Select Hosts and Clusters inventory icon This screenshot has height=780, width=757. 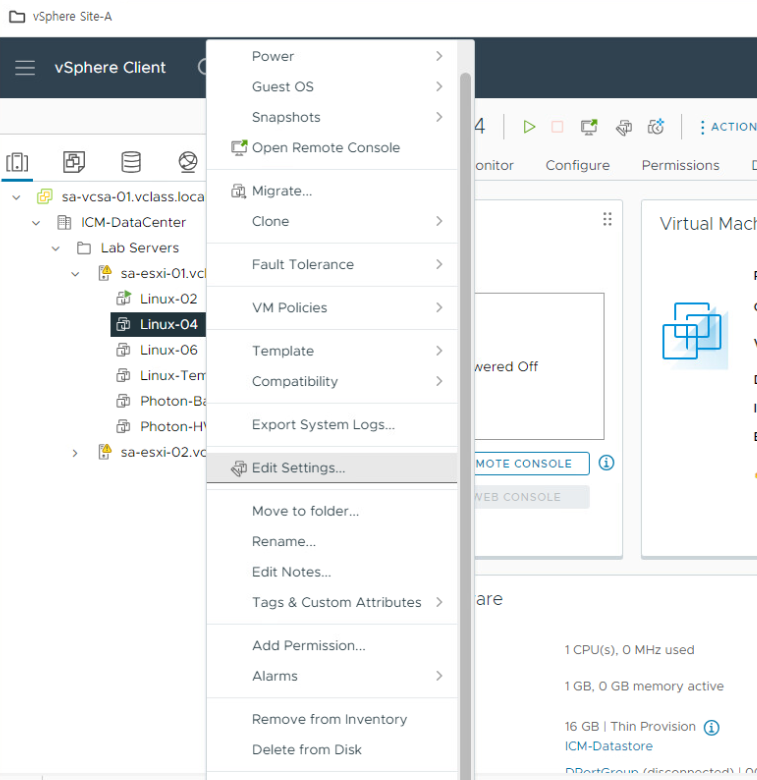tap(17, 162)
